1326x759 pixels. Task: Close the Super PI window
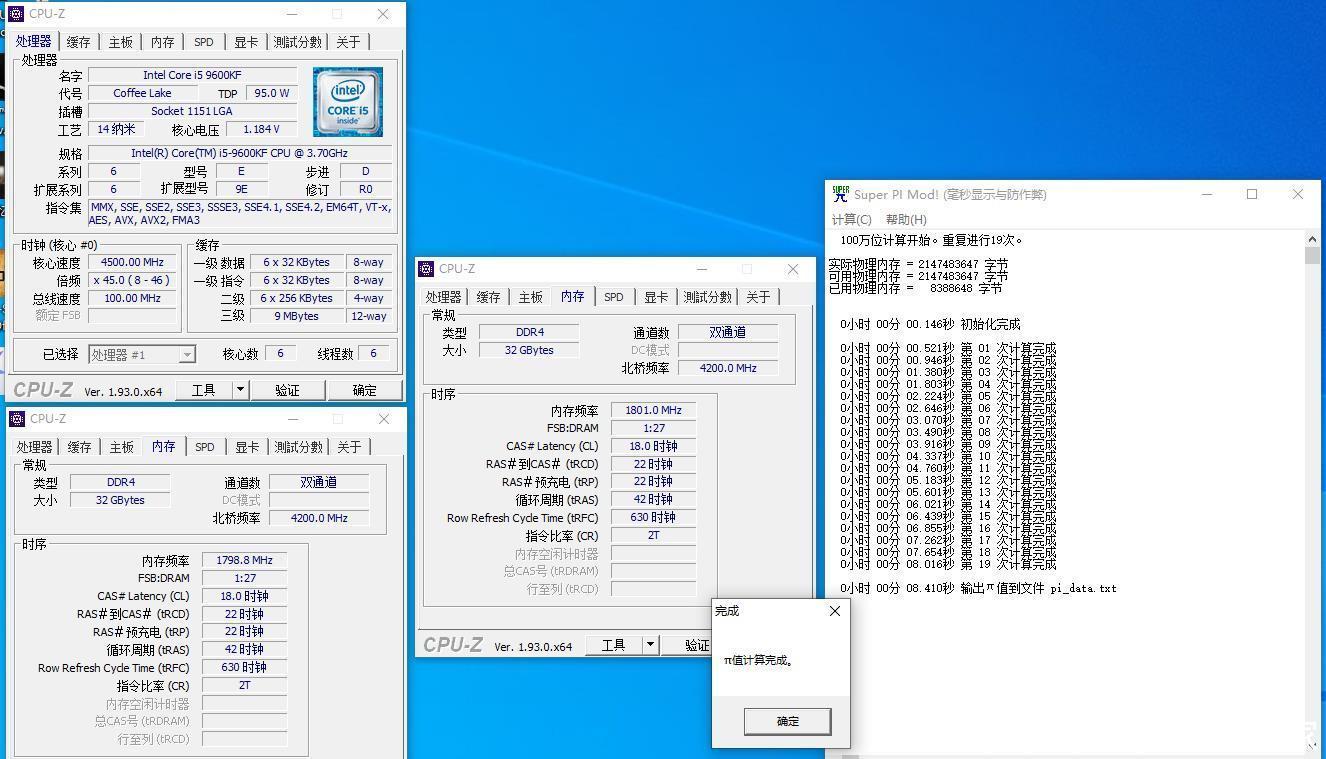(x=1298, y=194)
